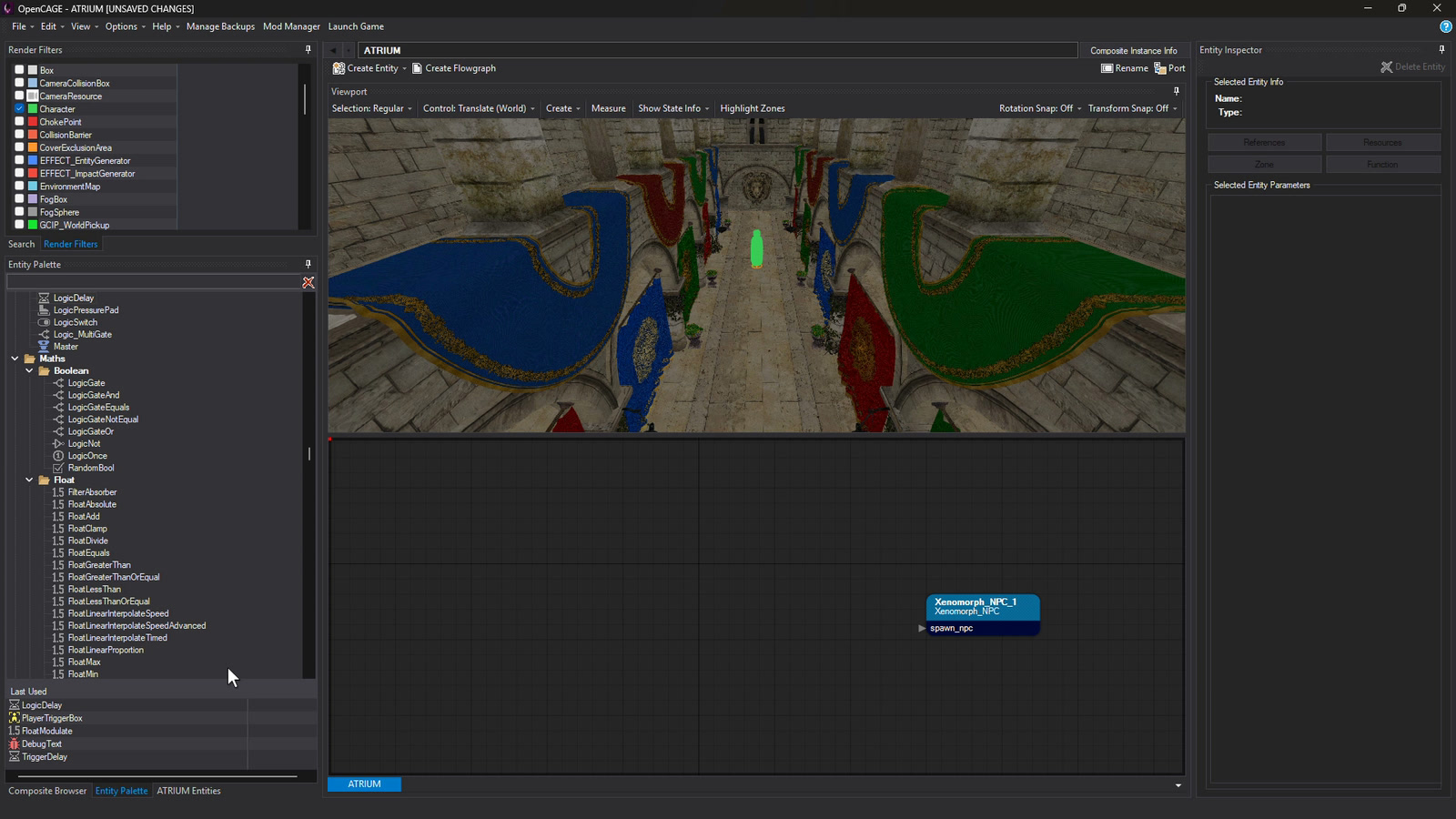Tick the EnvironmentMap filter checkbox
The width and height of the screenshot is (1456, 819).
[x=19, y=186]
